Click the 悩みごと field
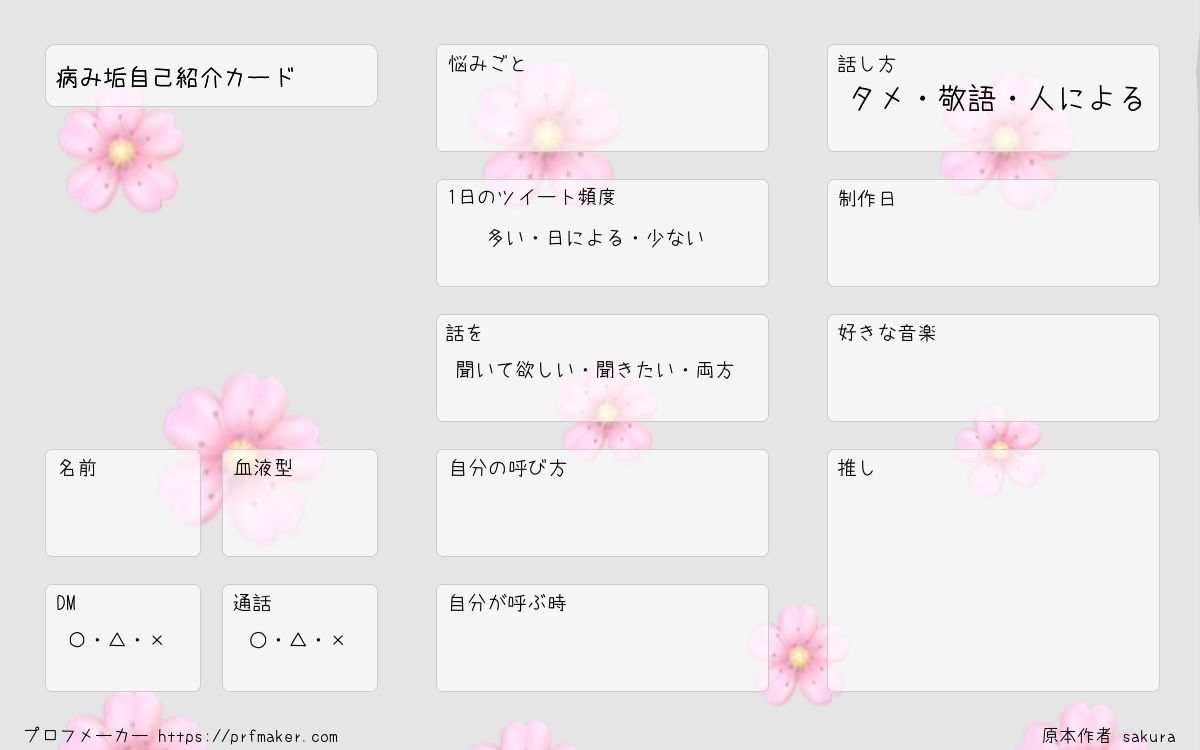The image size is (1200, 750). 602,98
